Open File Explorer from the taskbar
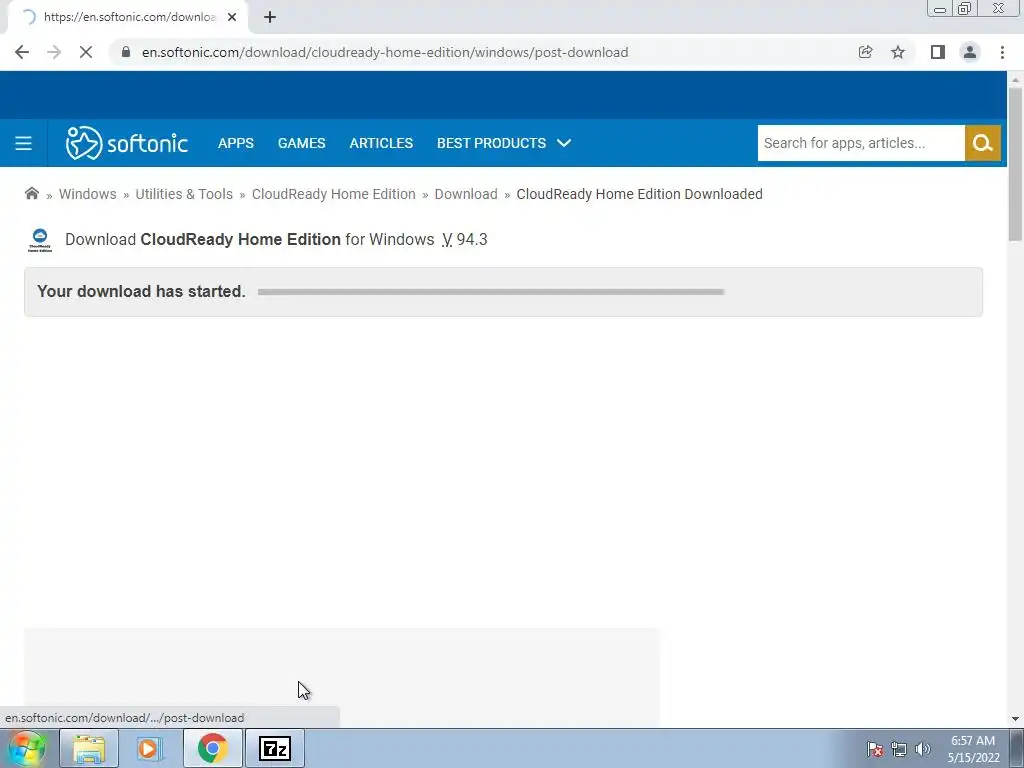This screenshot has height=768, width=1024. coord(89,748)
